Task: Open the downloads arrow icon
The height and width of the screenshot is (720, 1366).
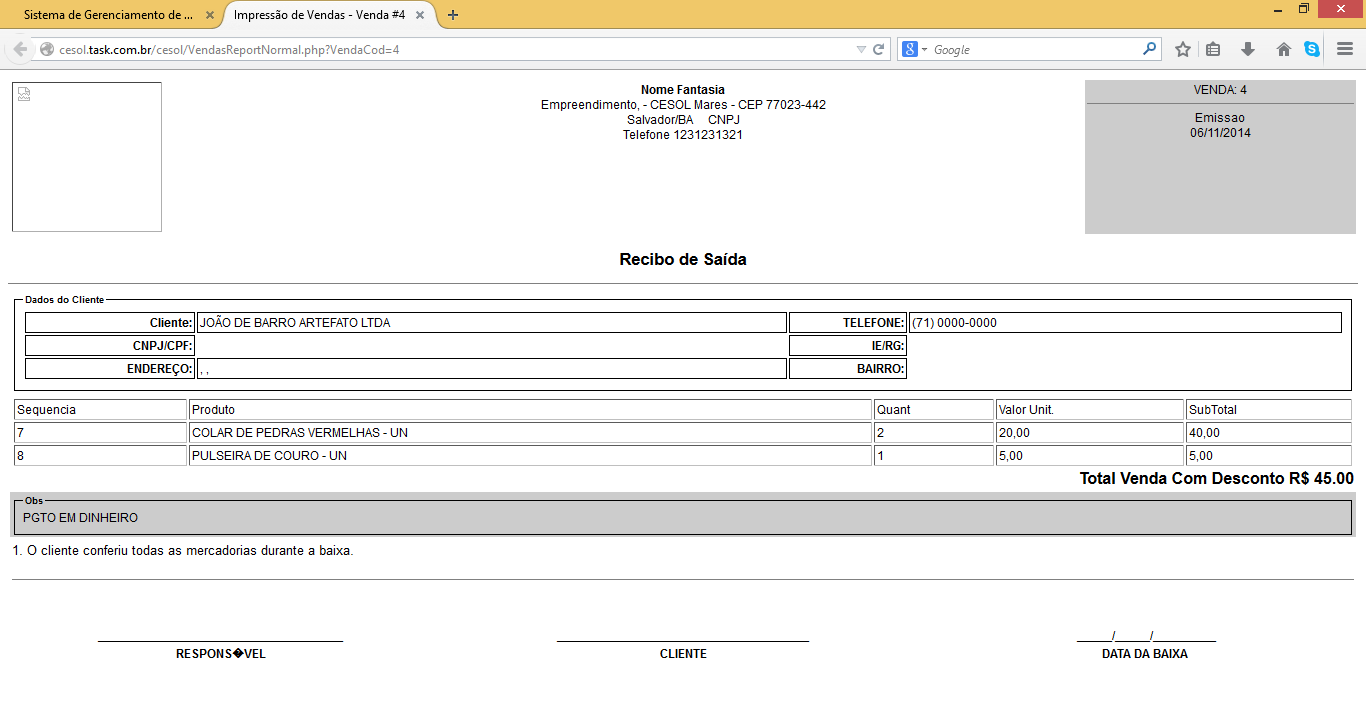Action: pyautogui.click(x=1248, y=49)
